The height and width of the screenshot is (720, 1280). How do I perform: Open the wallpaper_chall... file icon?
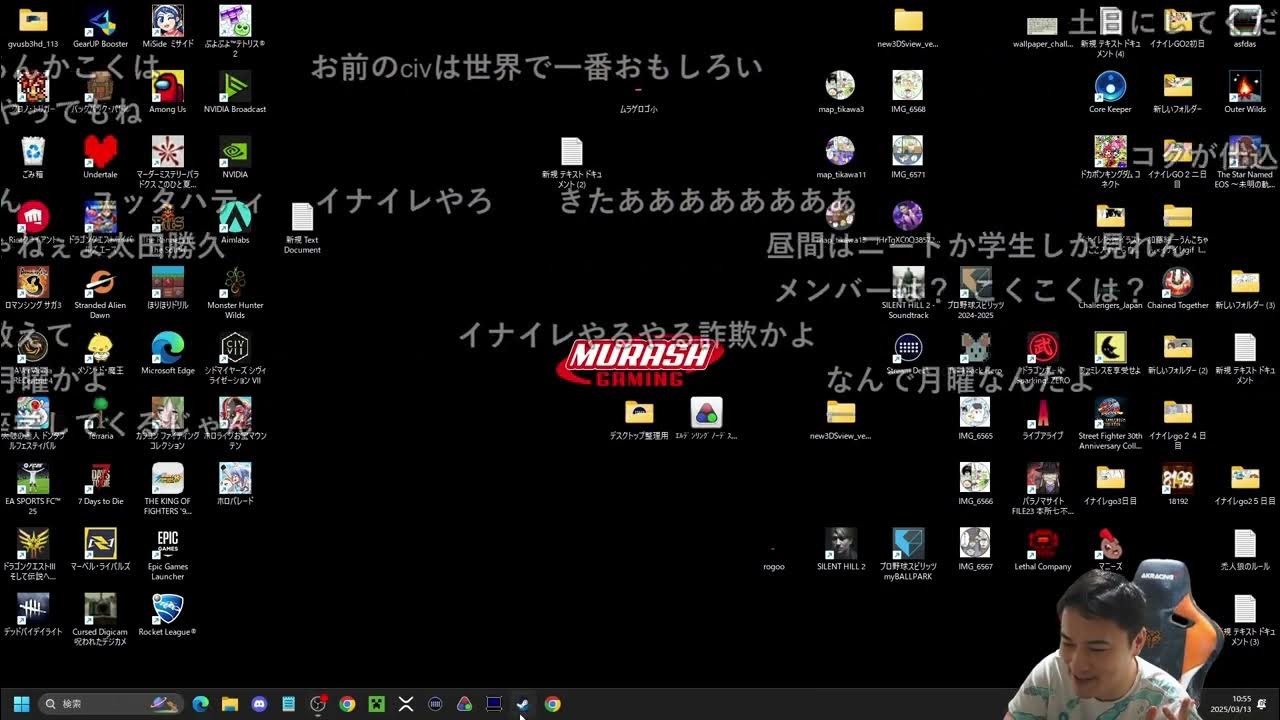pos(1043,25)
